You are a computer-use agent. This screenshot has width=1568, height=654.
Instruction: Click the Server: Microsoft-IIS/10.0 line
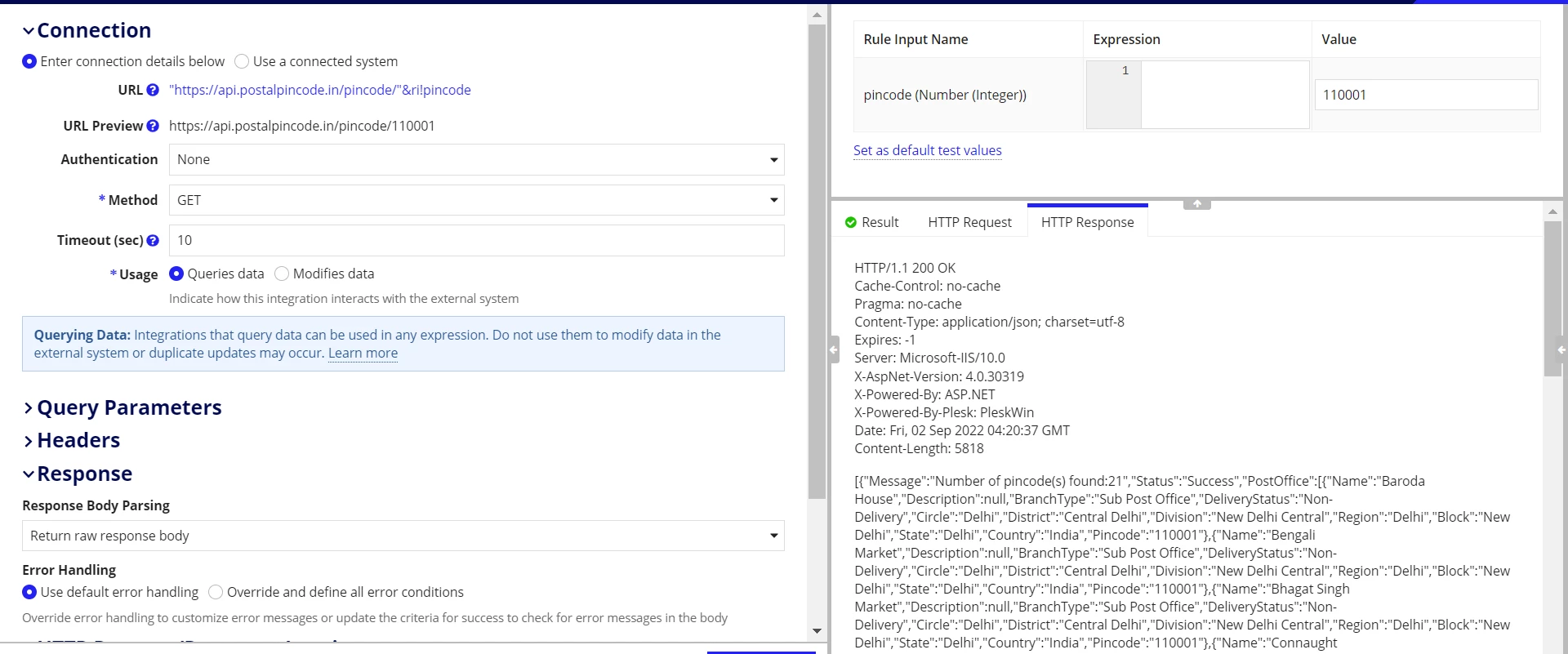coord(929,358)
